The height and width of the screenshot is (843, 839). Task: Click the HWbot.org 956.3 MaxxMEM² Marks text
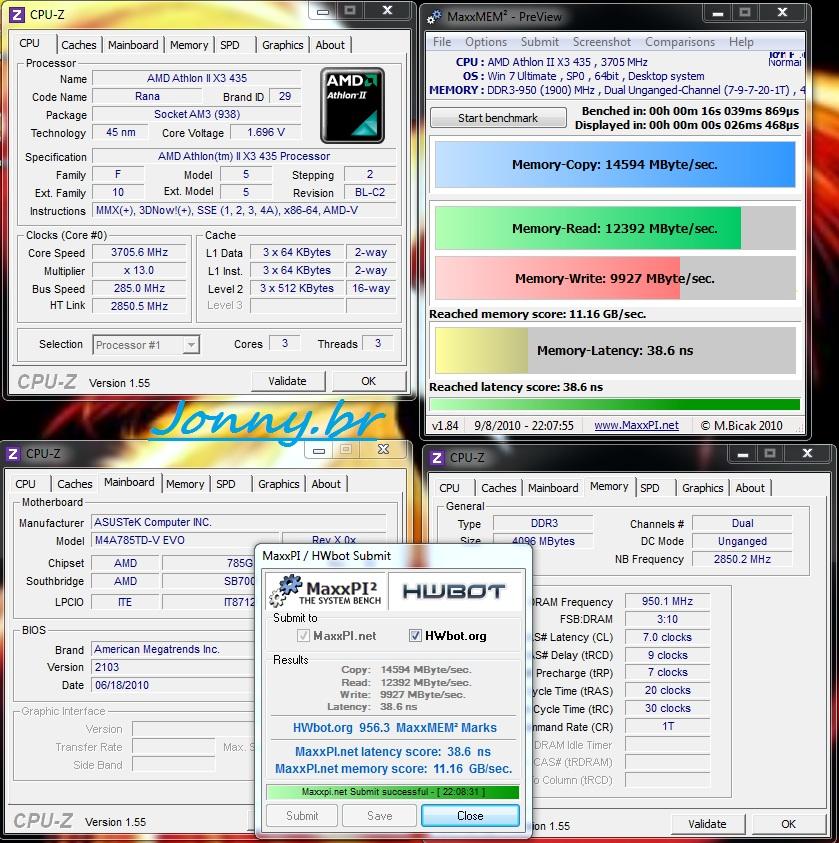tap(395, 728)
